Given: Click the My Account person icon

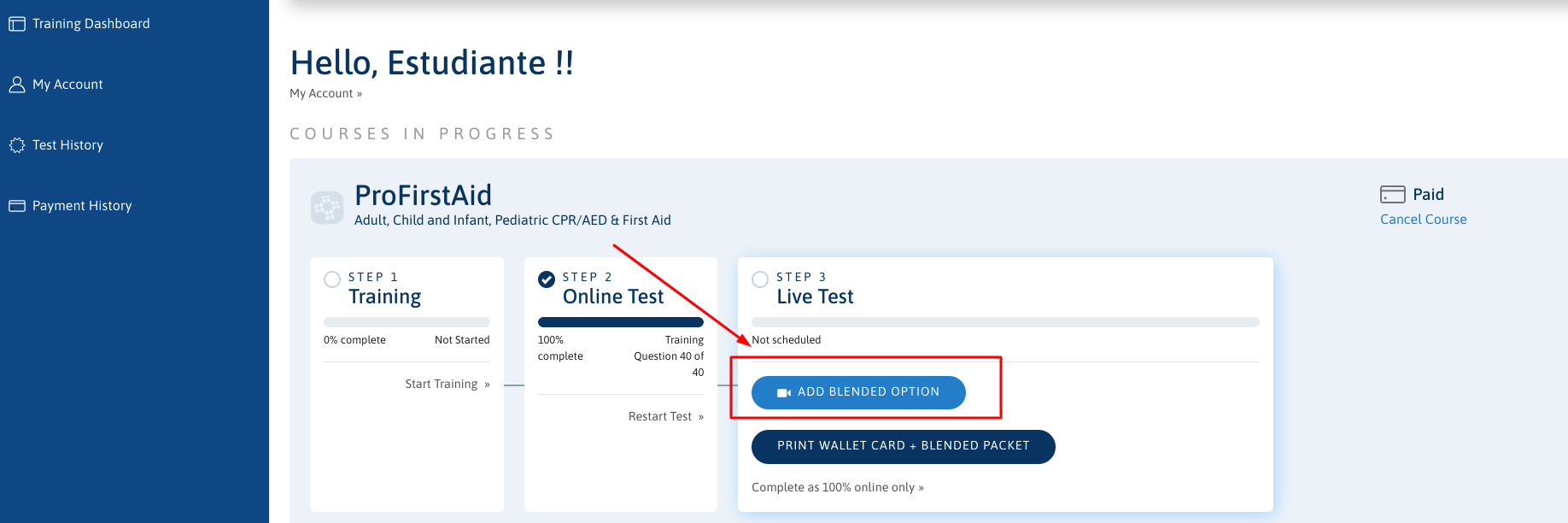Looking at the screenshot, I should [x=17, y=85].
